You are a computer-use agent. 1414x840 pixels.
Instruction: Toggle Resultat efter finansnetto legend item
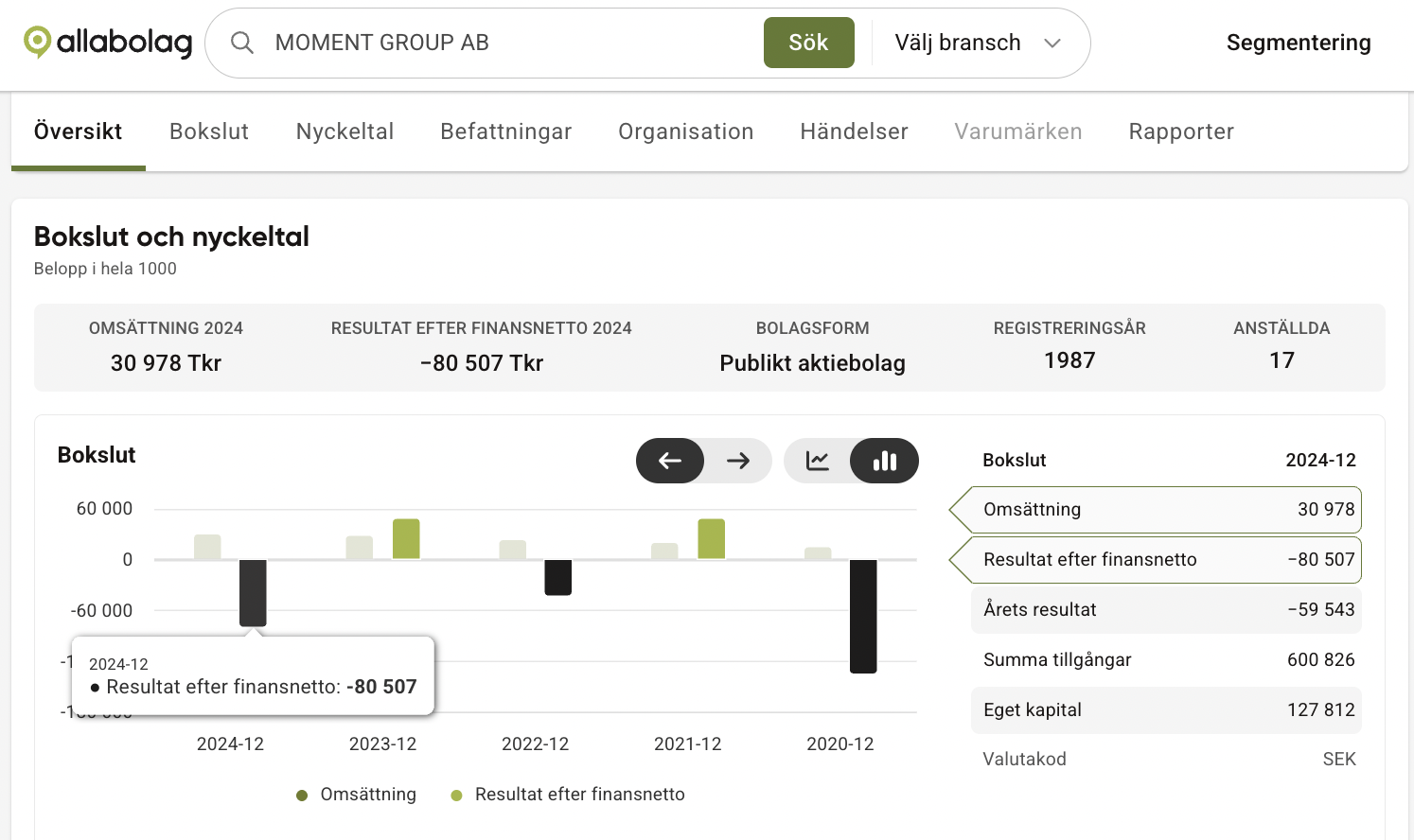point(568,795)
